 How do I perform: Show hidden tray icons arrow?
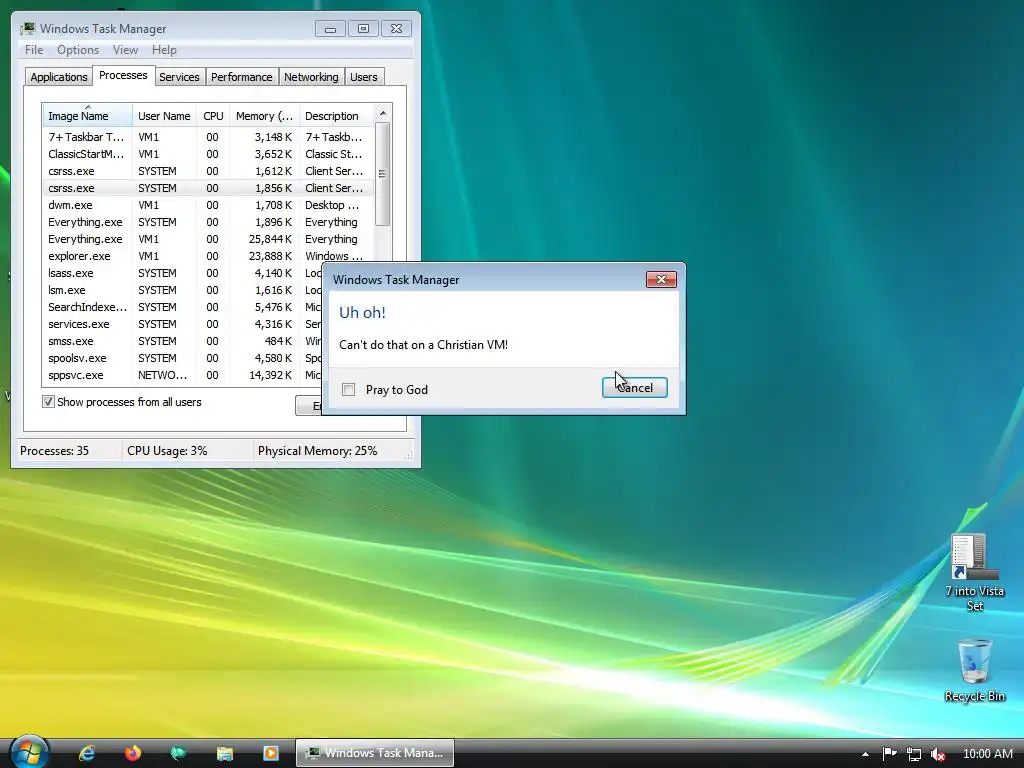865,754
